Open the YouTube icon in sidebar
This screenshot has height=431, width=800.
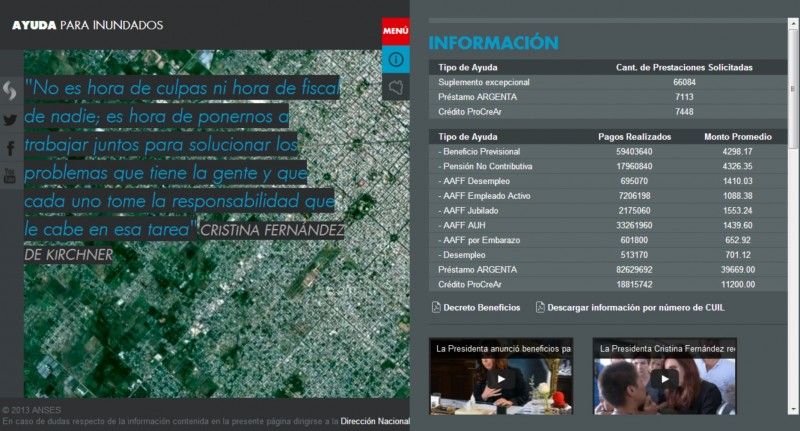(x=10, y=176)
